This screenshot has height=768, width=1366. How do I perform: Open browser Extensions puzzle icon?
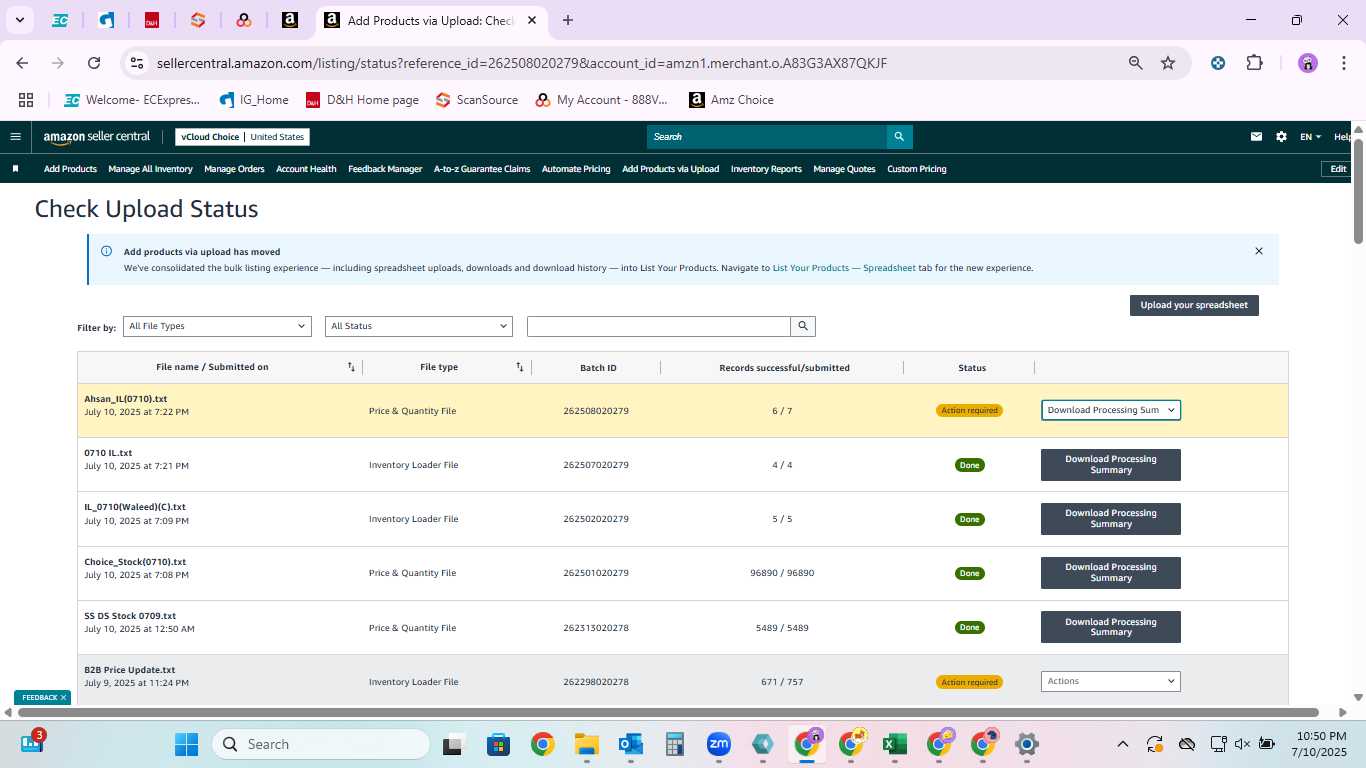click(x=1254, y=63)
